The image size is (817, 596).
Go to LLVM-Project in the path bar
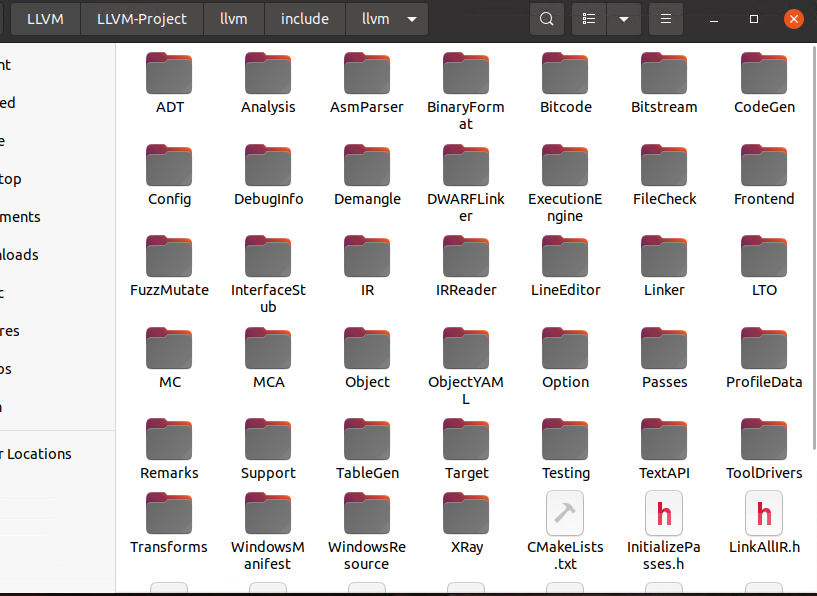(x=142, y=19)
